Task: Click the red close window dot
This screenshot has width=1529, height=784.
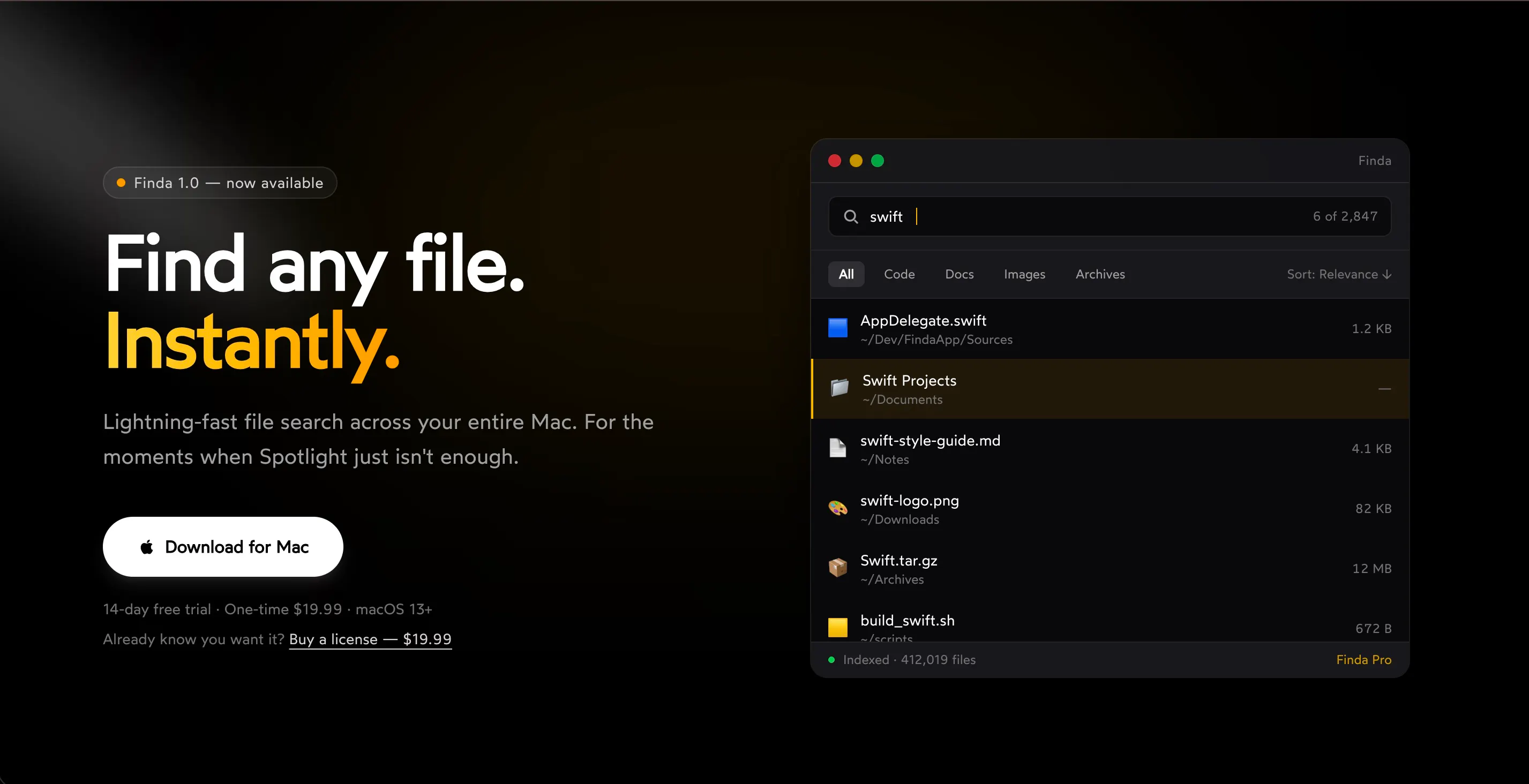Action: pyautogui.click(x=835, y=161)
